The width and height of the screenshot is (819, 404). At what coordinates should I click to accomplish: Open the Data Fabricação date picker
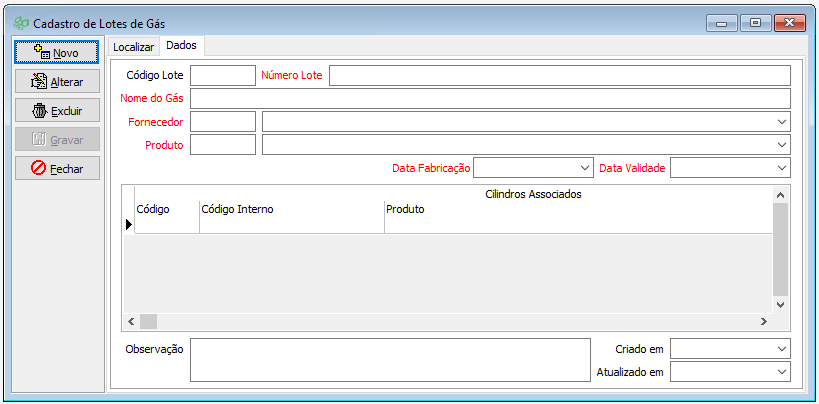585,168
